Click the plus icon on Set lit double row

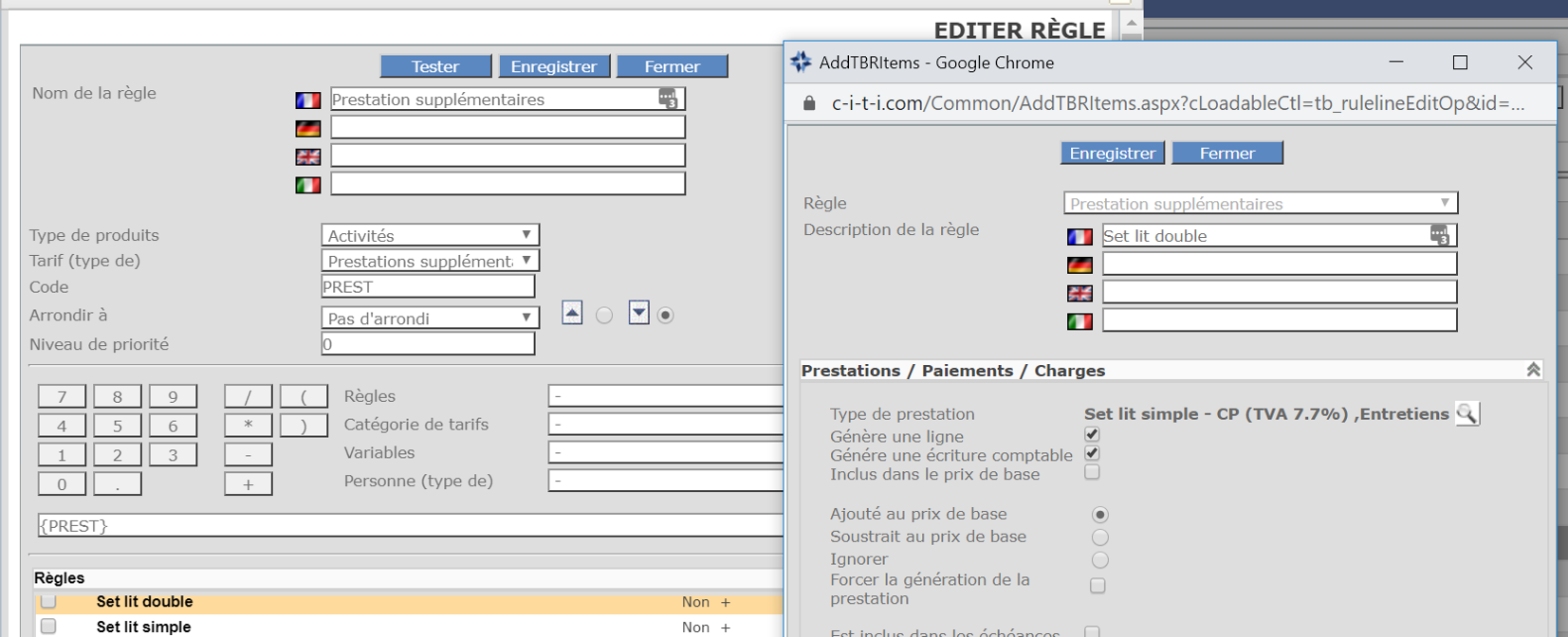pos(726,602)
